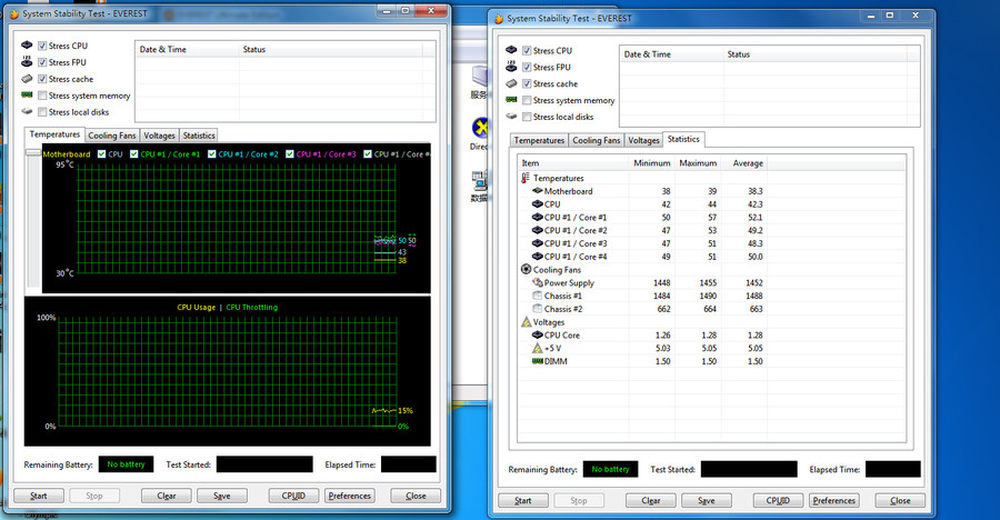Click the Temperatures thermometer icon in statistics
1000x520 pixels.
[x=526, y=178]
